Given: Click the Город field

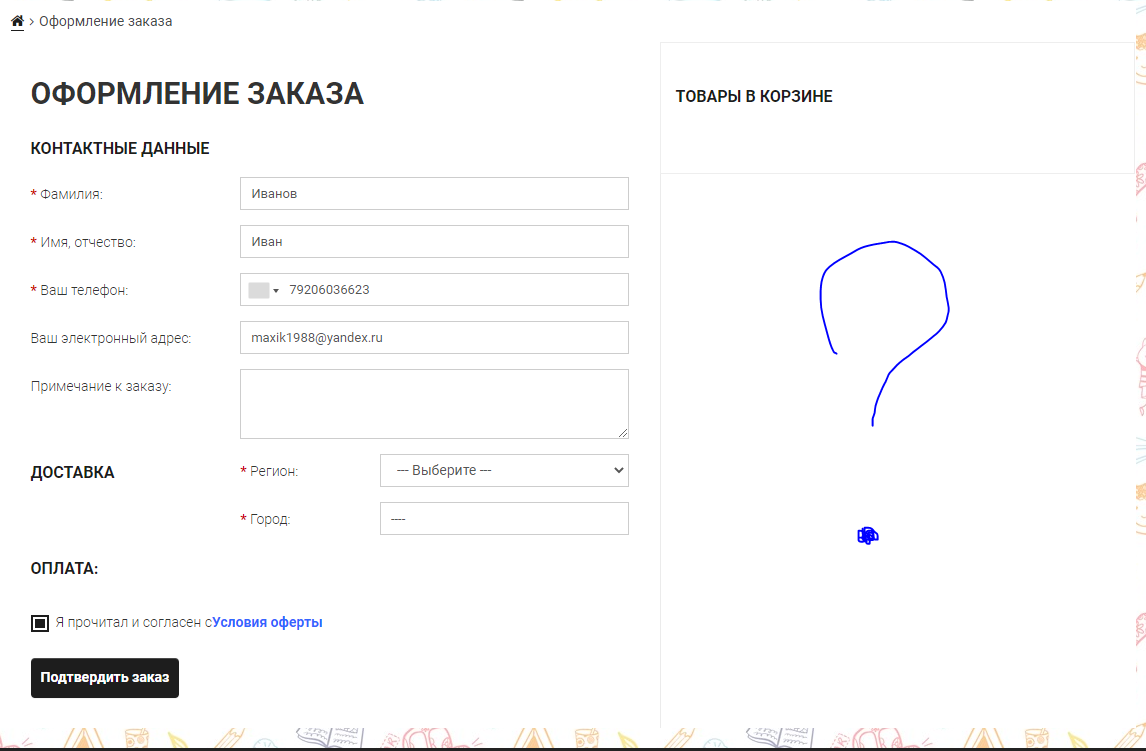Looking at the screenshot, I should (504, 519).
